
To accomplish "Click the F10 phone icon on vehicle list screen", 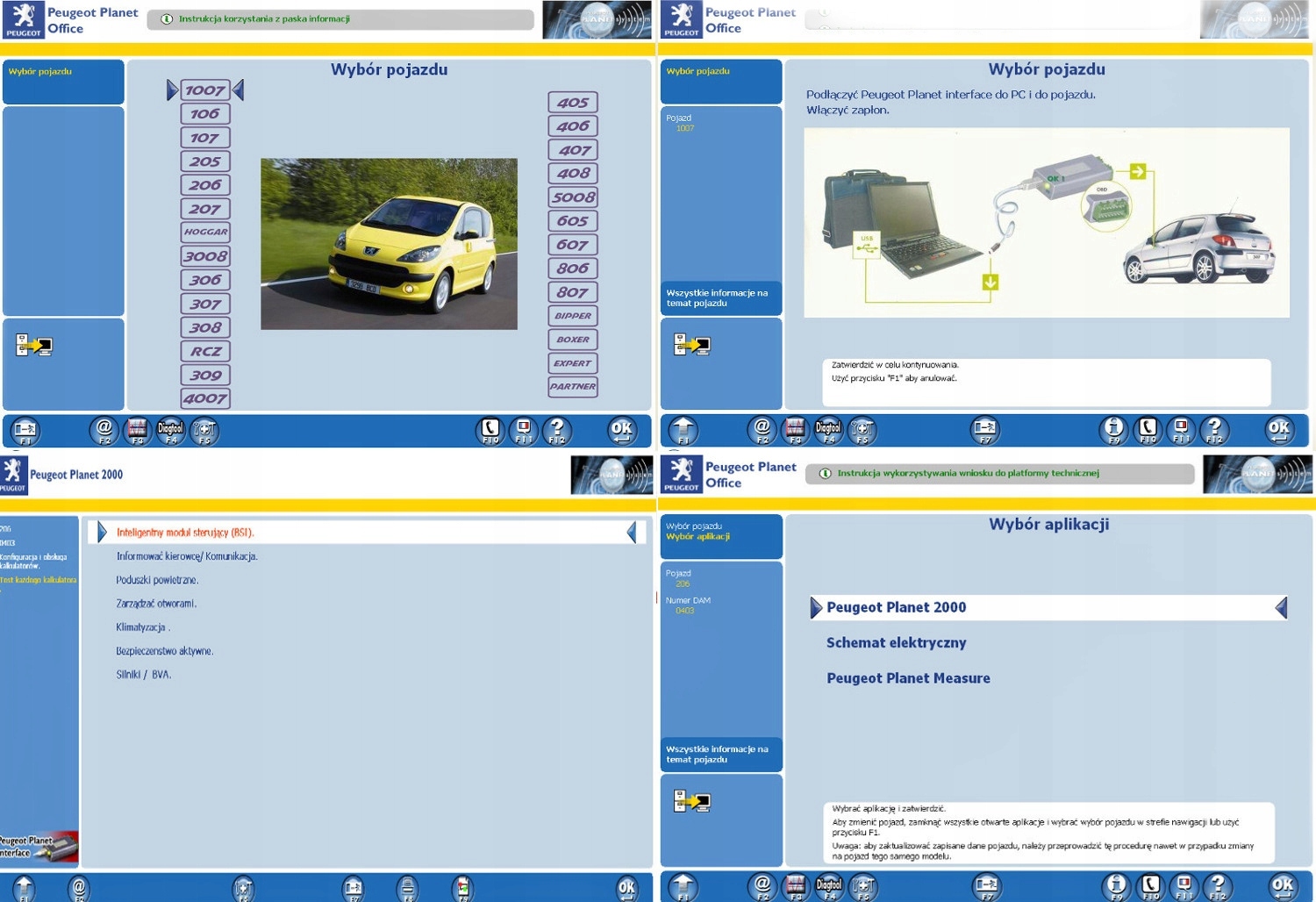I will (x=490, y=430).
